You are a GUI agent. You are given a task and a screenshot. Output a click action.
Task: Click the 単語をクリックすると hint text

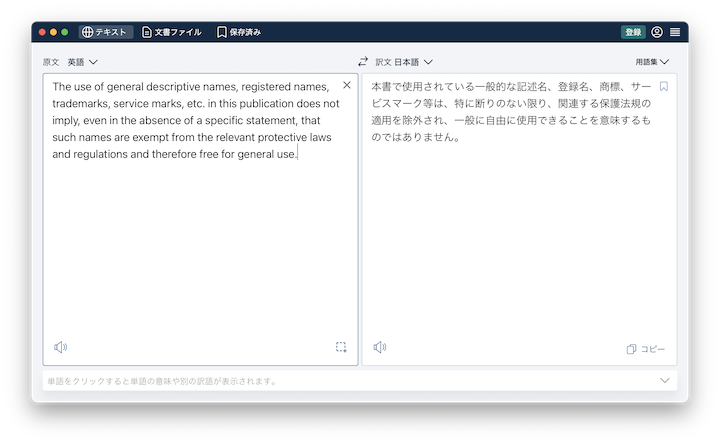(x=161, y=381)
